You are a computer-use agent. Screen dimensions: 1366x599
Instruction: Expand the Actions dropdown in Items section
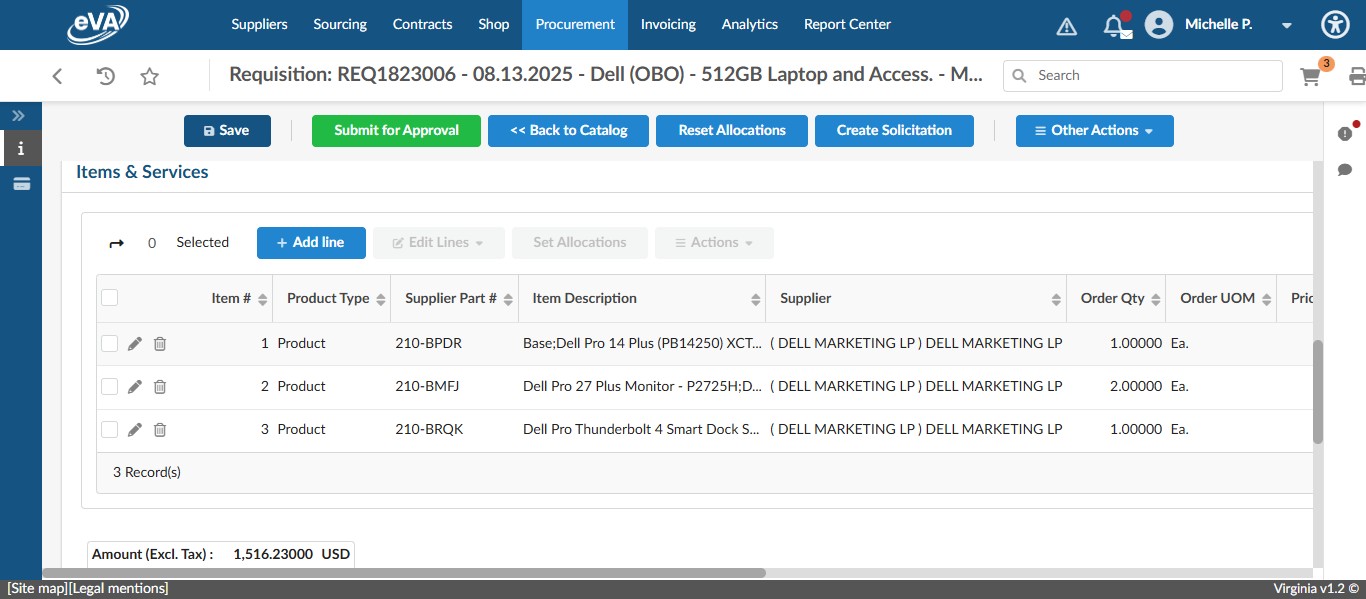[x=713, y=242]
